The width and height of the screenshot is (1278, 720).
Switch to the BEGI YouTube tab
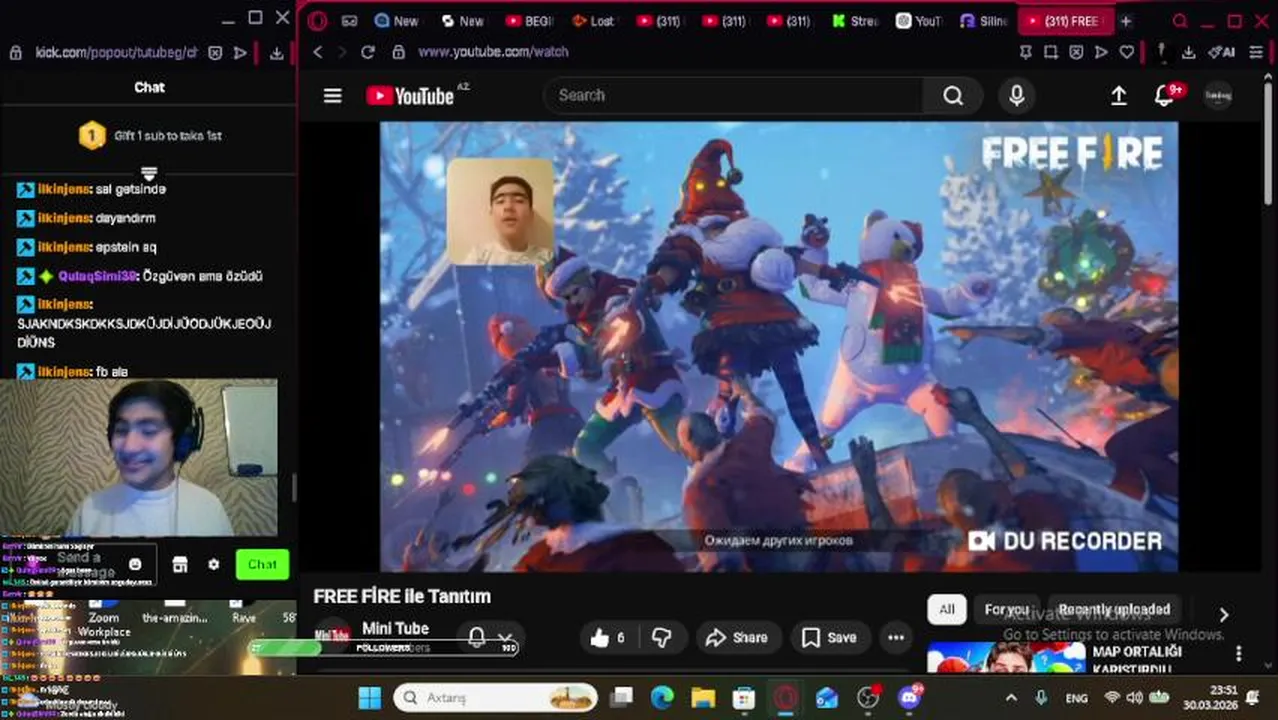coord(529,20)
